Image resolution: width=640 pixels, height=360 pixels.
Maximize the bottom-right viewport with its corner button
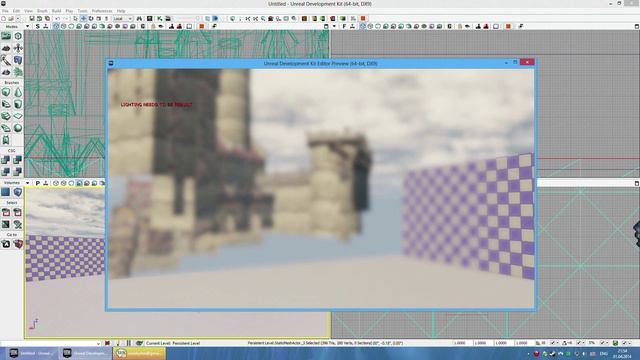point(637,183)
